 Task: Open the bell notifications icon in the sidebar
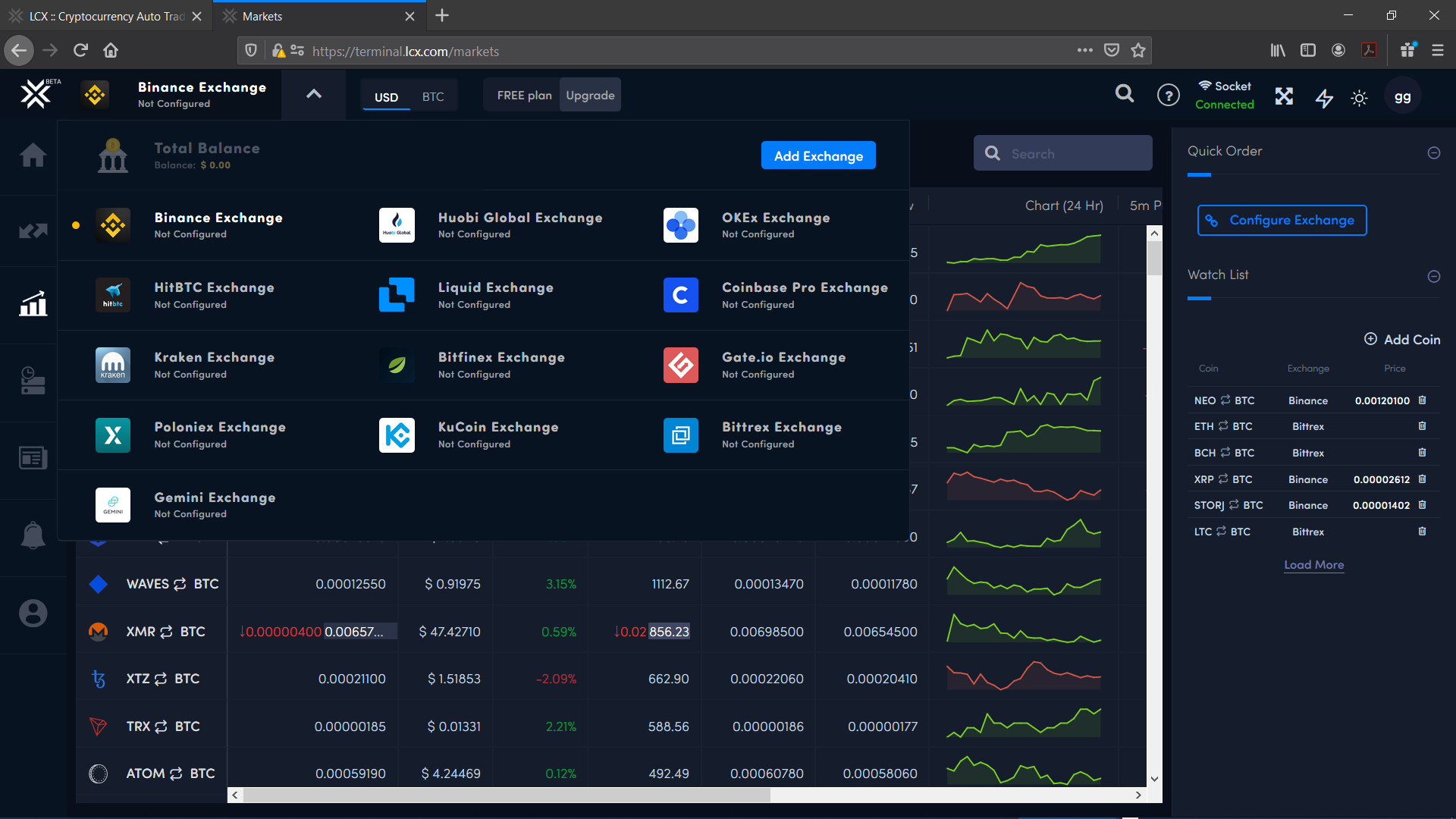click(x=33, y=535)
